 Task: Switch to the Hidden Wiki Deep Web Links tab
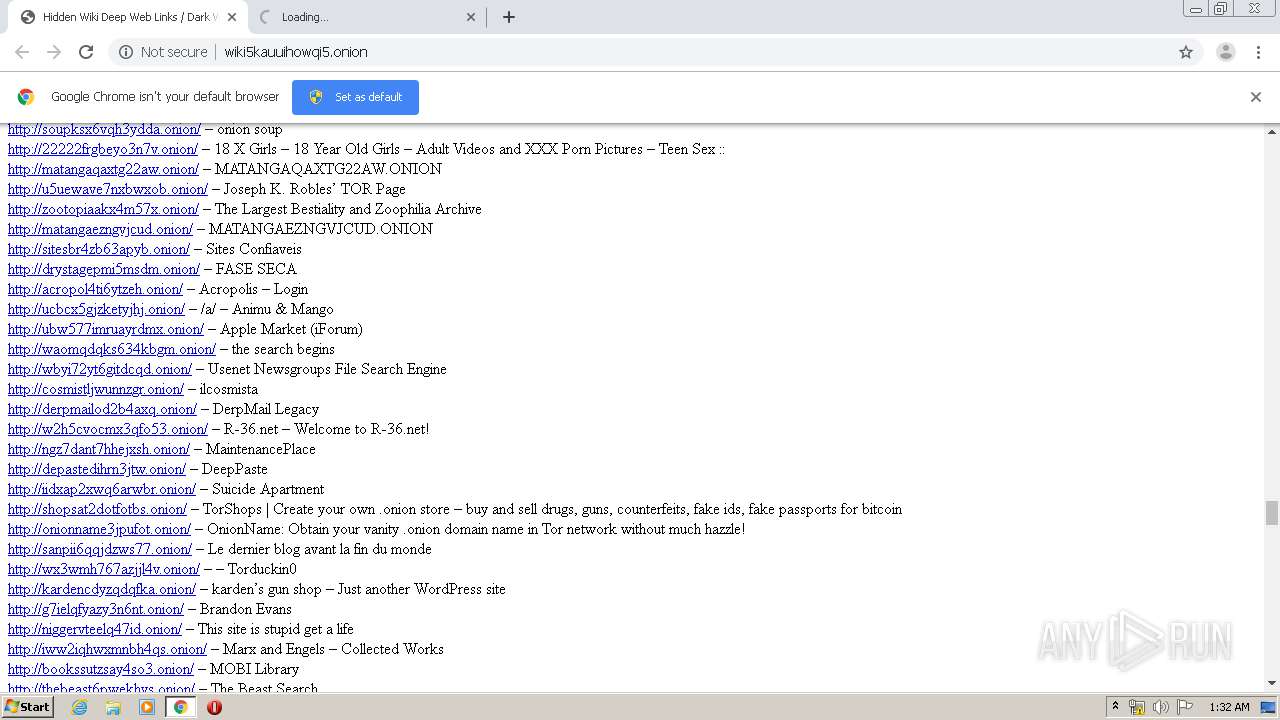pos(128,17)
